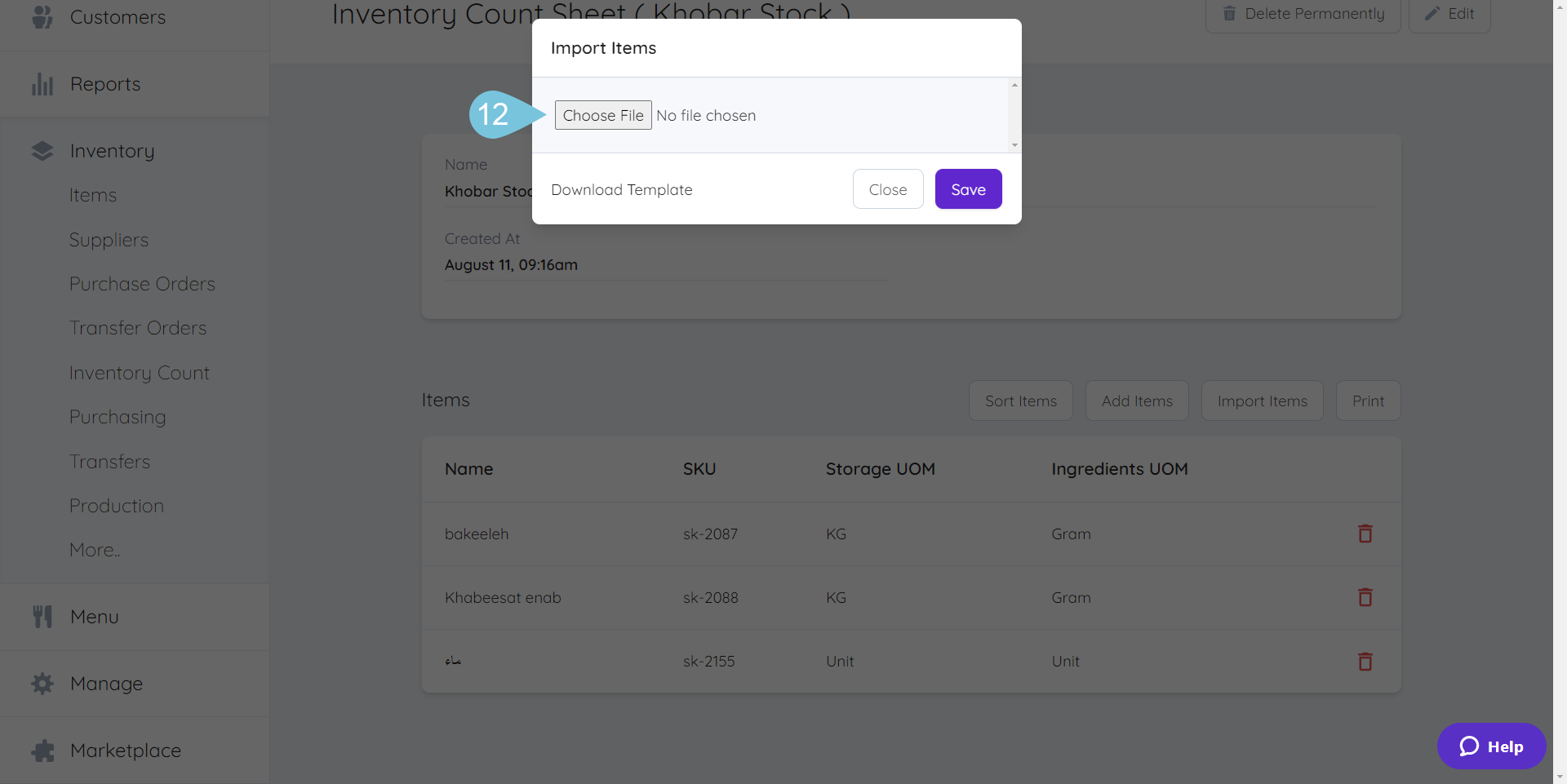Open the Suppliers section
The height and width of the screenshot is (784, 1567).
tap(109, 240)
